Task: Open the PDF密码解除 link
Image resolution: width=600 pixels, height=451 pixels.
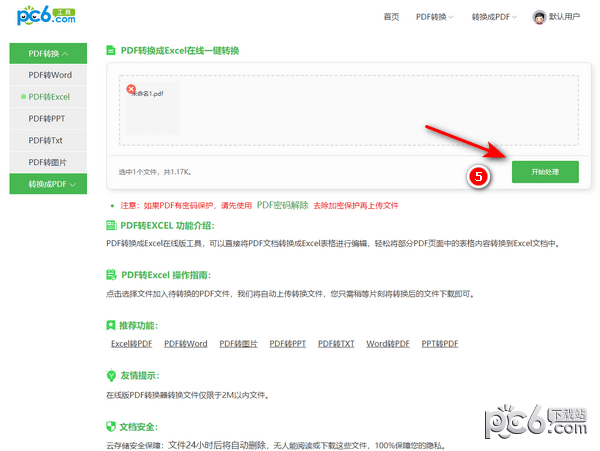Action: click(x=283, y=205)
